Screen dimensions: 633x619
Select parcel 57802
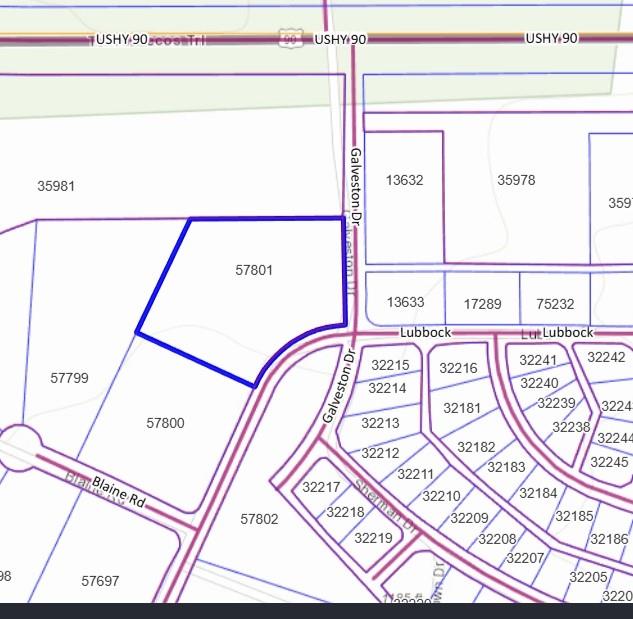(260, 519)
